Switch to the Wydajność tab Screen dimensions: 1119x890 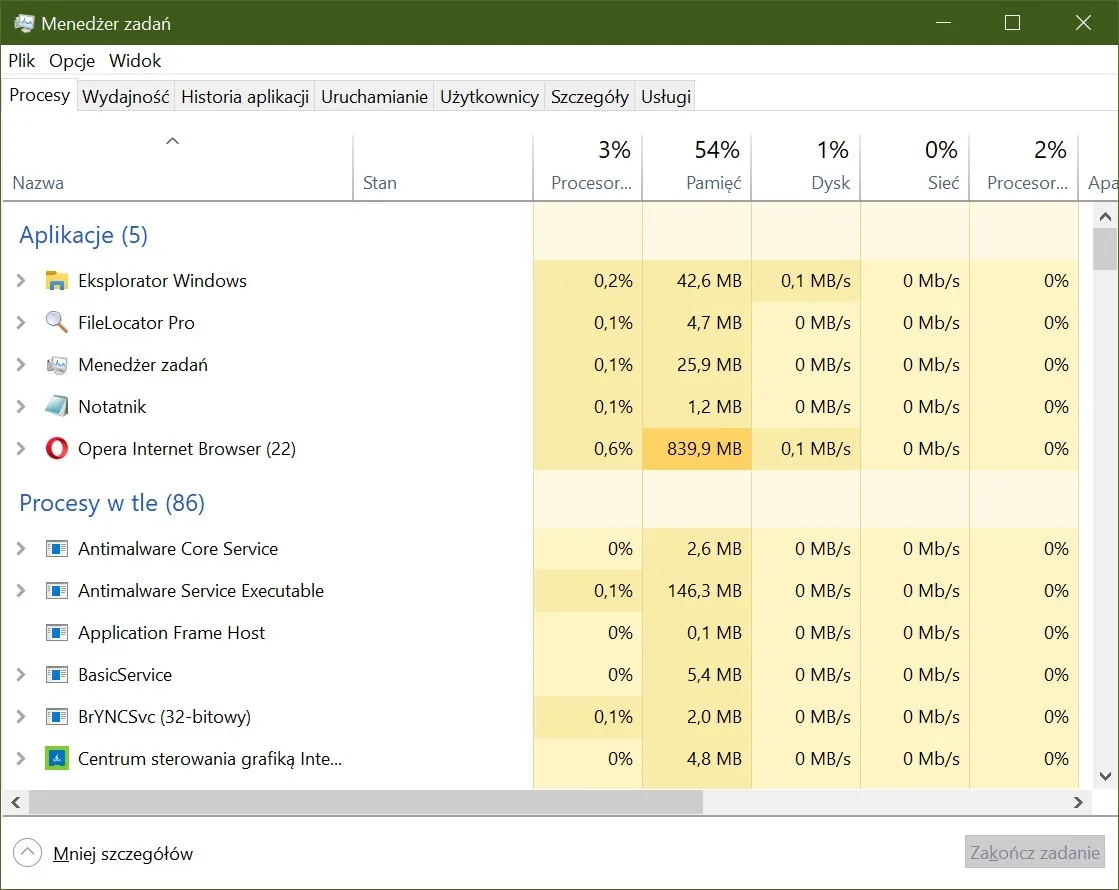[125, 96]
